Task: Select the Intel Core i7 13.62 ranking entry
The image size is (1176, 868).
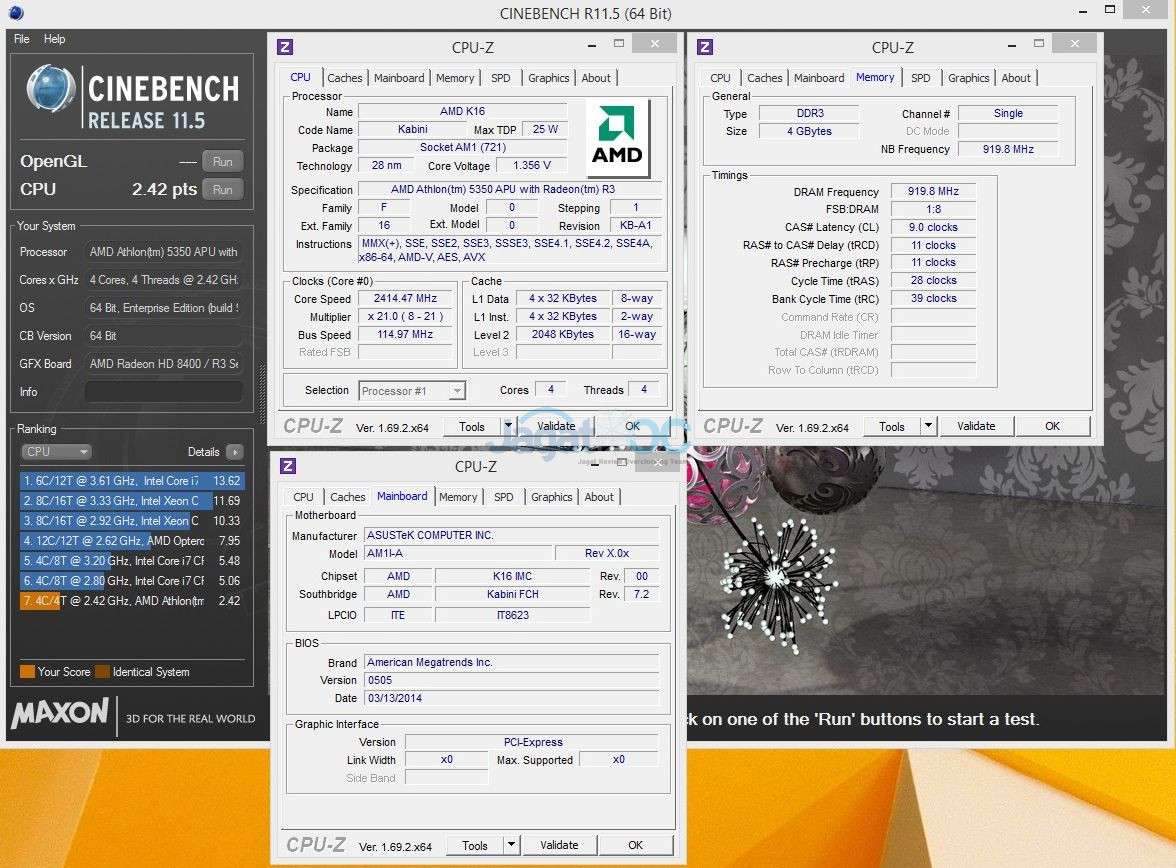Action: [132, 481]
